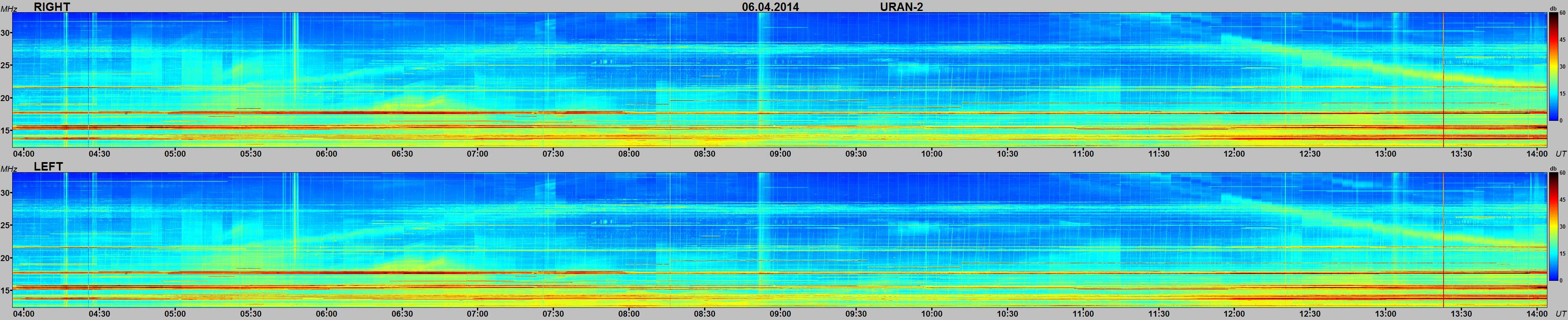This screenshot has width=1568, height=320.
Task: Click the 20 MHz tick on RIGHT panel
Action: point(6,98)
